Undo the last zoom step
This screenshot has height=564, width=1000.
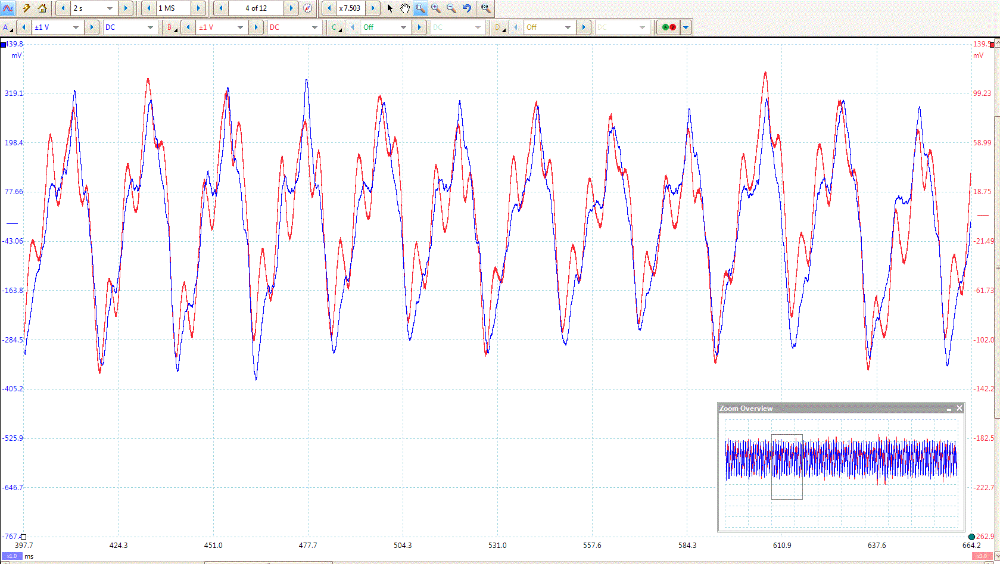tap(467, 7)
